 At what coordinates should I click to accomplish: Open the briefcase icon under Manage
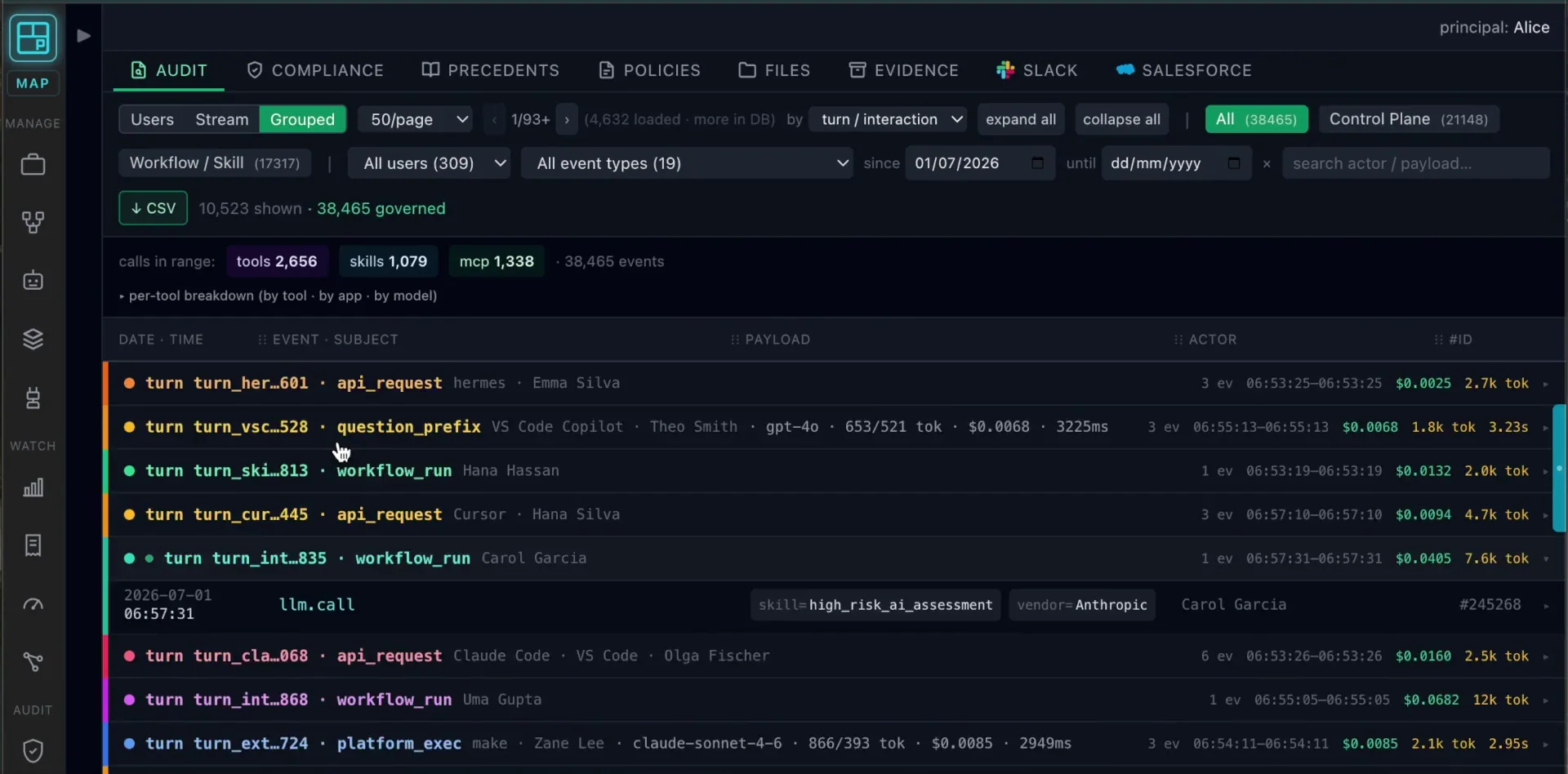(x=33, y=164)
